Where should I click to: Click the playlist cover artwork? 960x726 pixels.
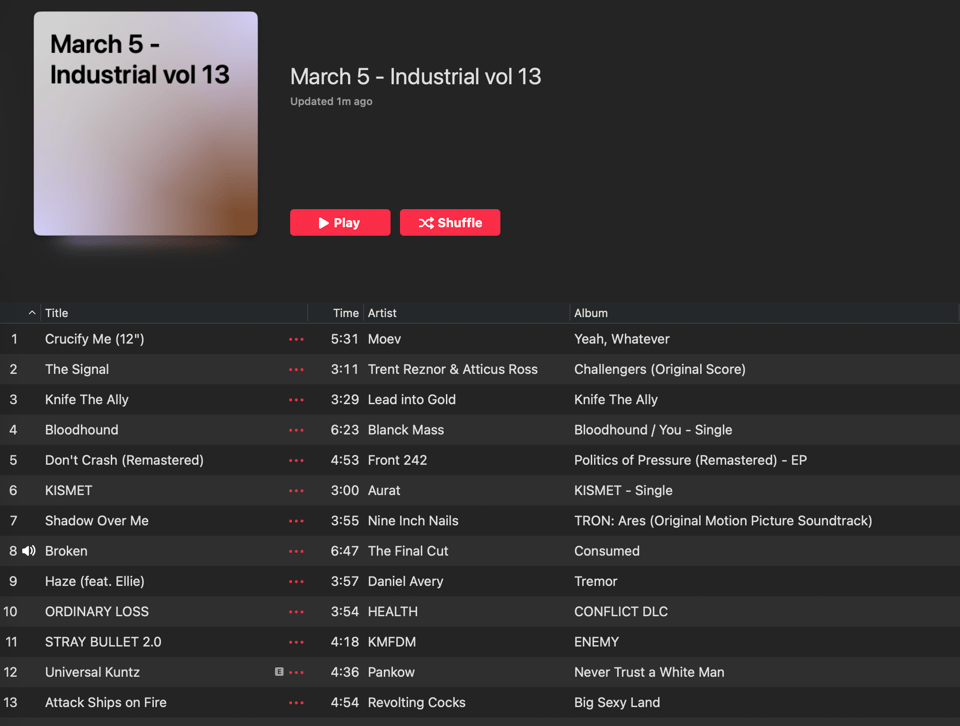146,124
